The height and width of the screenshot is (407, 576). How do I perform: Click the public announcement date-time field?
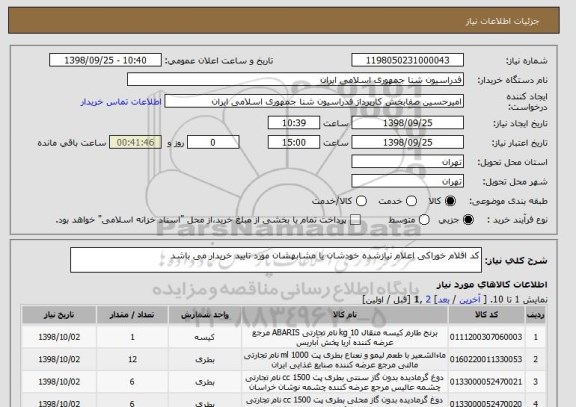[x=105, y=60]
